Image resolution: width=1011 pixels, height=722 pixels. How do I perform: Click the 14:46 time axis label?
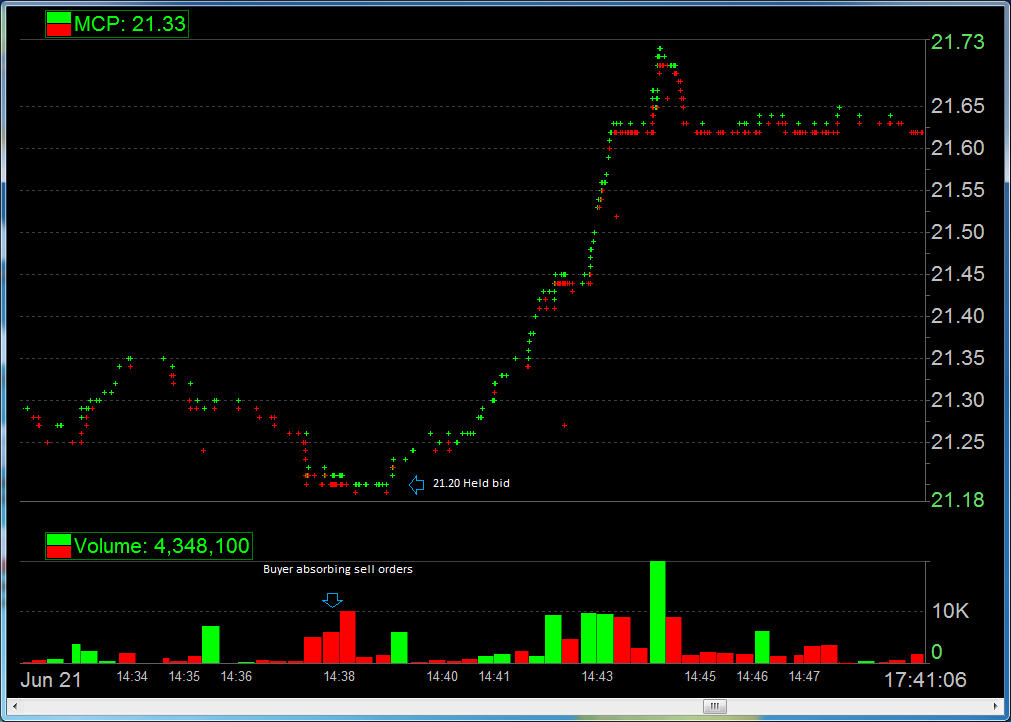coord(752,677)
